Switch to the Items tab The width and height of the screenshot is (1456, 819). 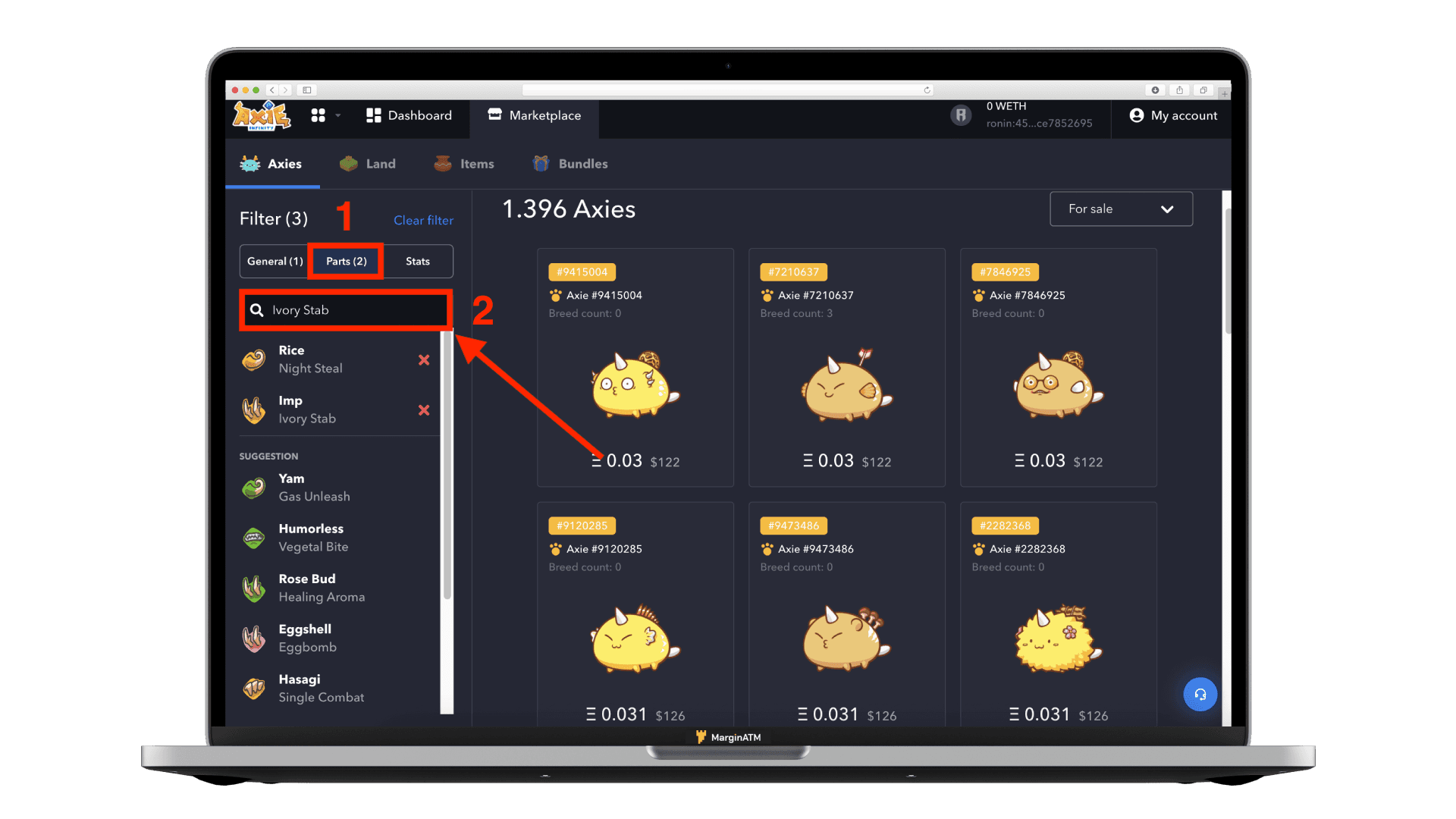[463, 164]
